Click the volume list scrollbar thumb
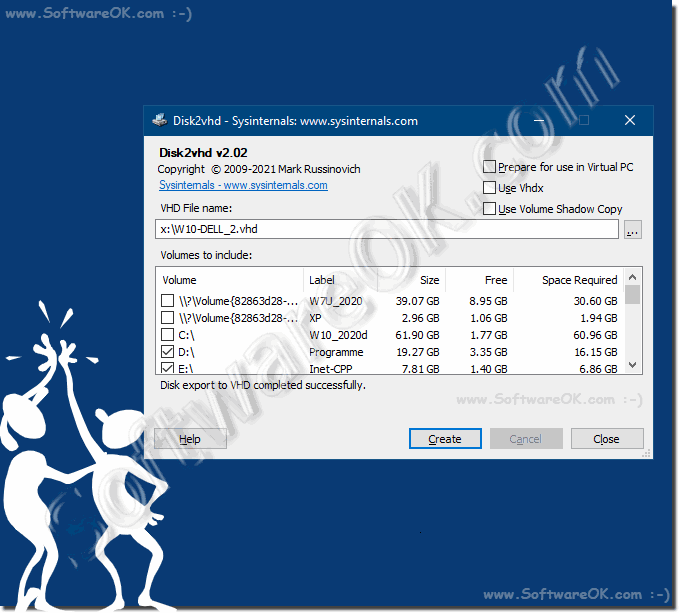The image size is (679, 613). pyautogui.click(x=632, y=294)
